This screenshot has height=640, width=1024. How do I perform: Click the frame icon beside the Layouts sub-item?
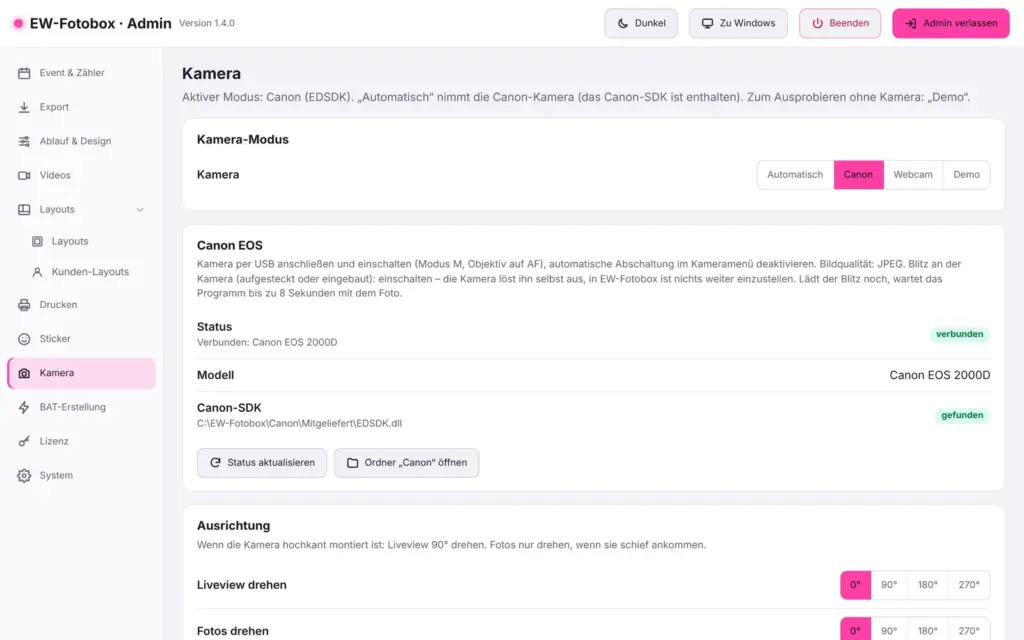tap(37, 241)
